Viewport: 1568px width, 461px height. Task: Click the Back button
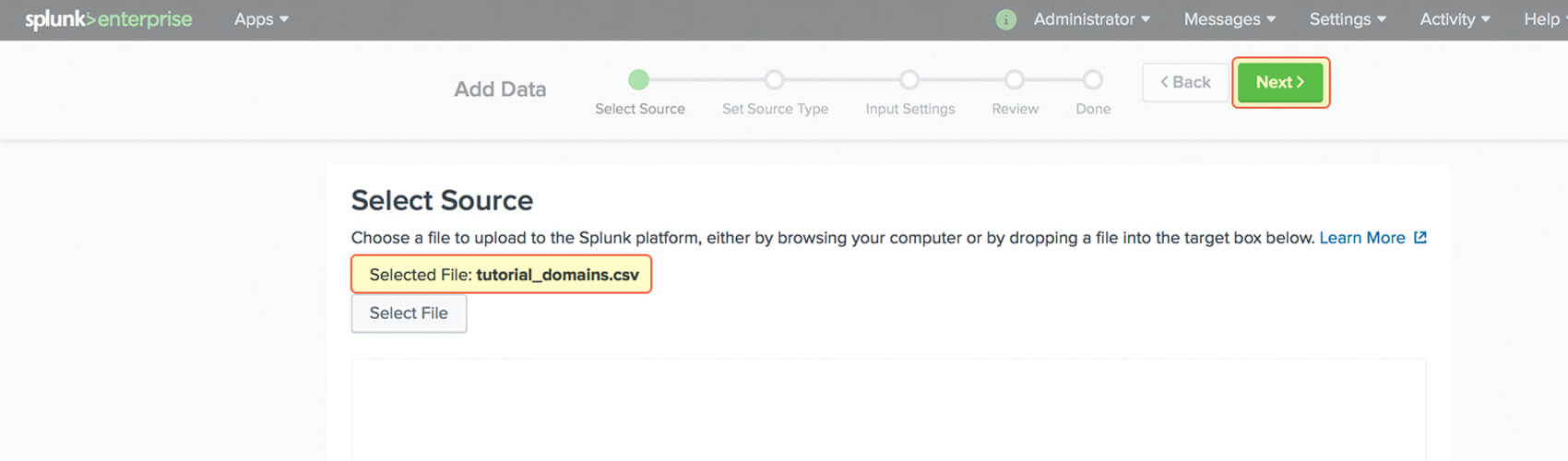pos(1185,82)
